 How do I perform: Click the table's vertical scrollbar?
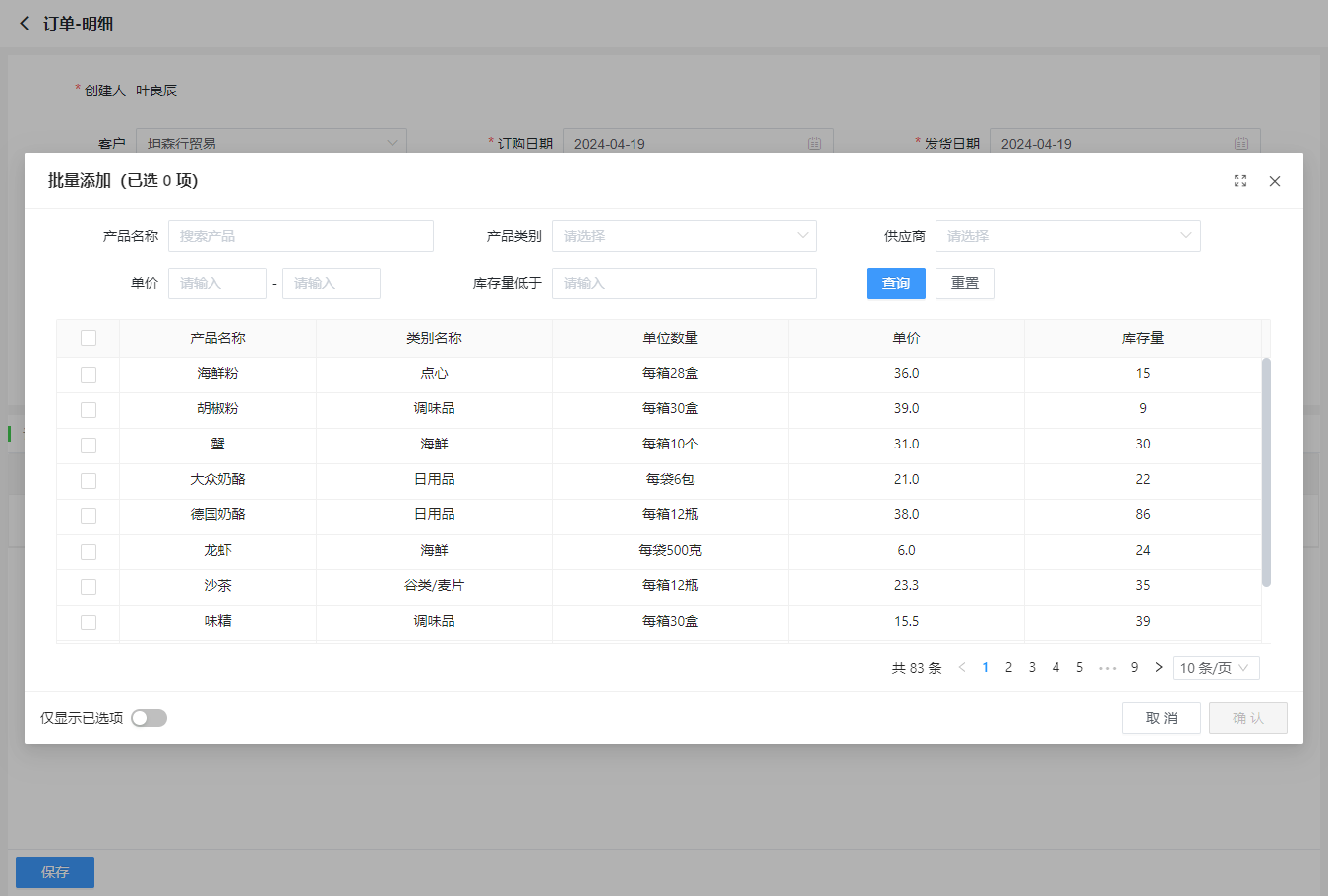click(x=1266, y=472)
